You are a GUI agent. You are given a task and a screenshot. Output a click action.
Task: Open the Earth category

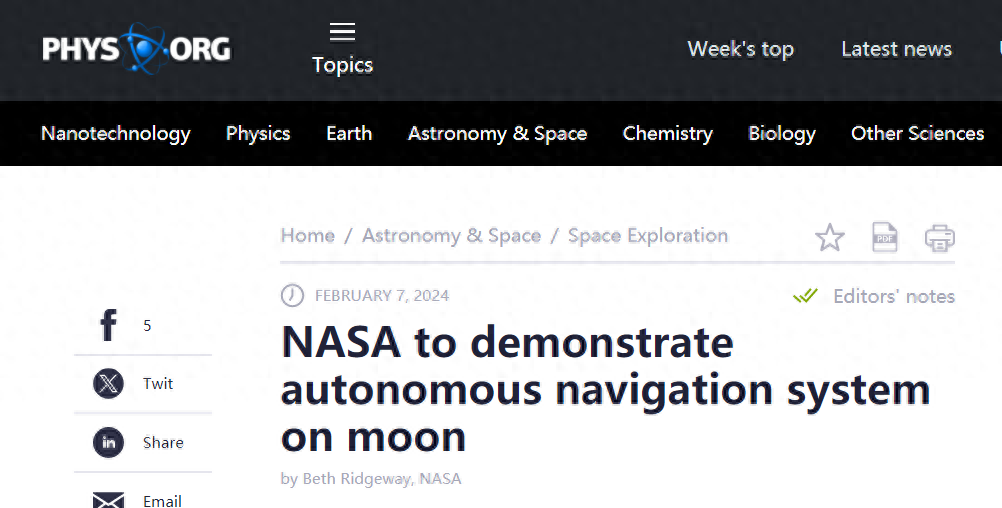[349, 133]
